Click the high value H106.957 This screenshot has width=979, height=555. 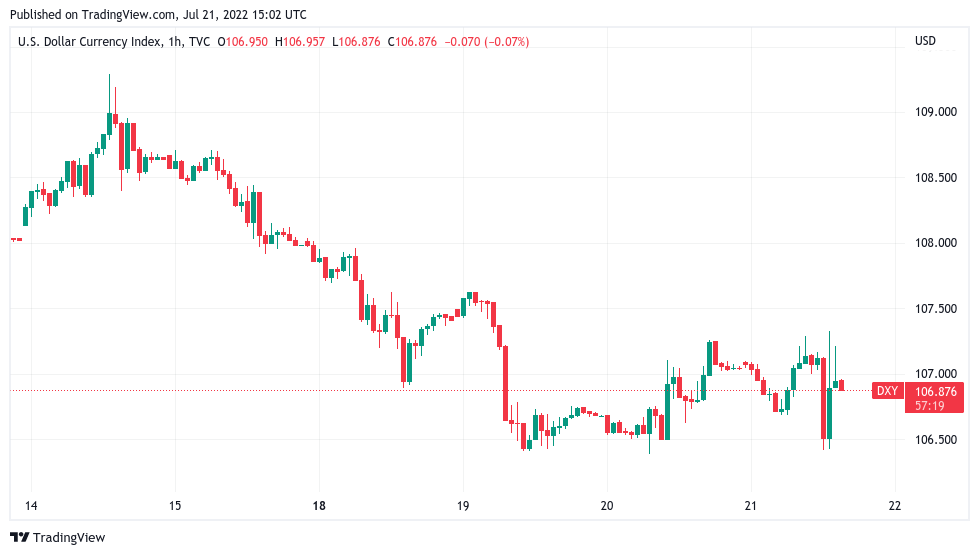pos(305,41)
